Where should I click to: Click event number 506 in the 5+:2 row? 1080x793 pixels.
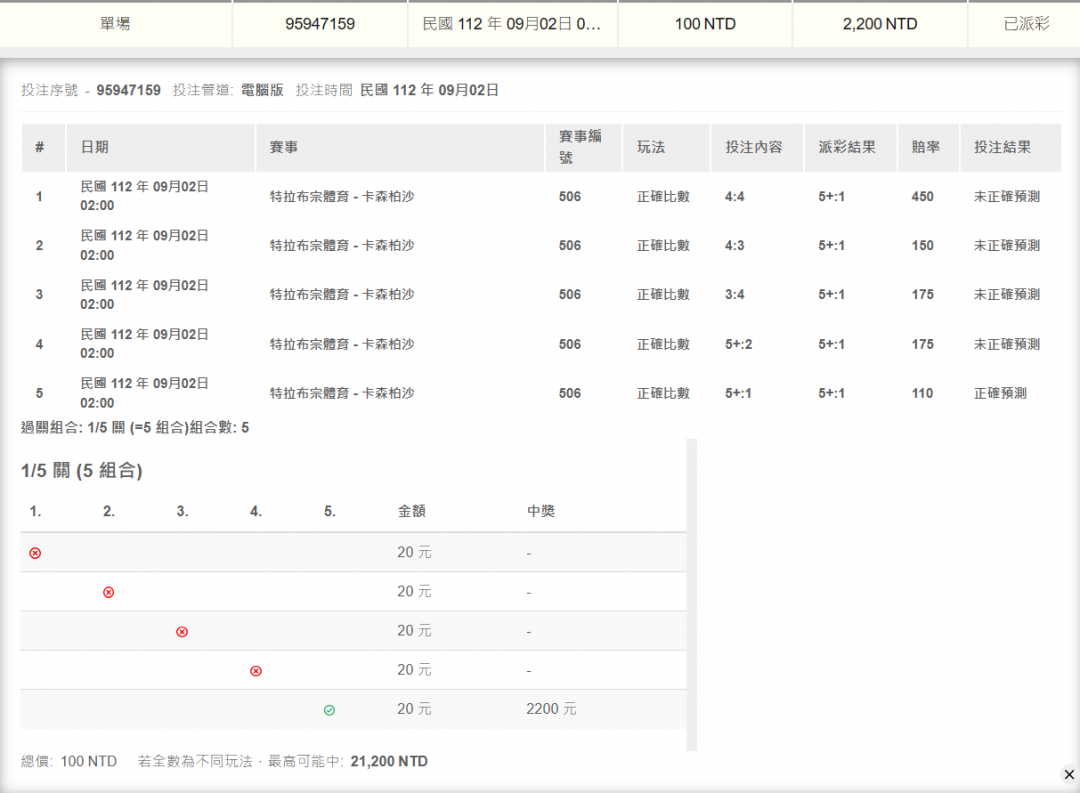[570, 344]
